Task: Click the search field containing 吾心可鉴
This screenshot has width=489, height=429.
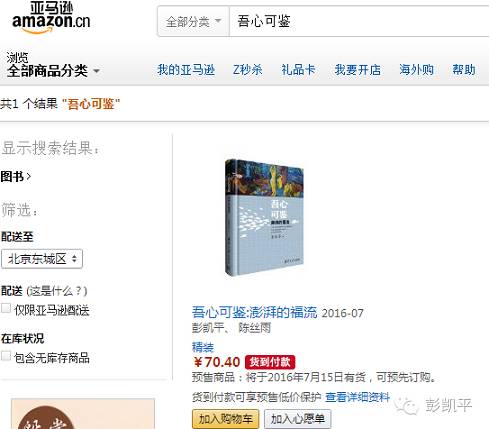Action: (x=359, y=22)
